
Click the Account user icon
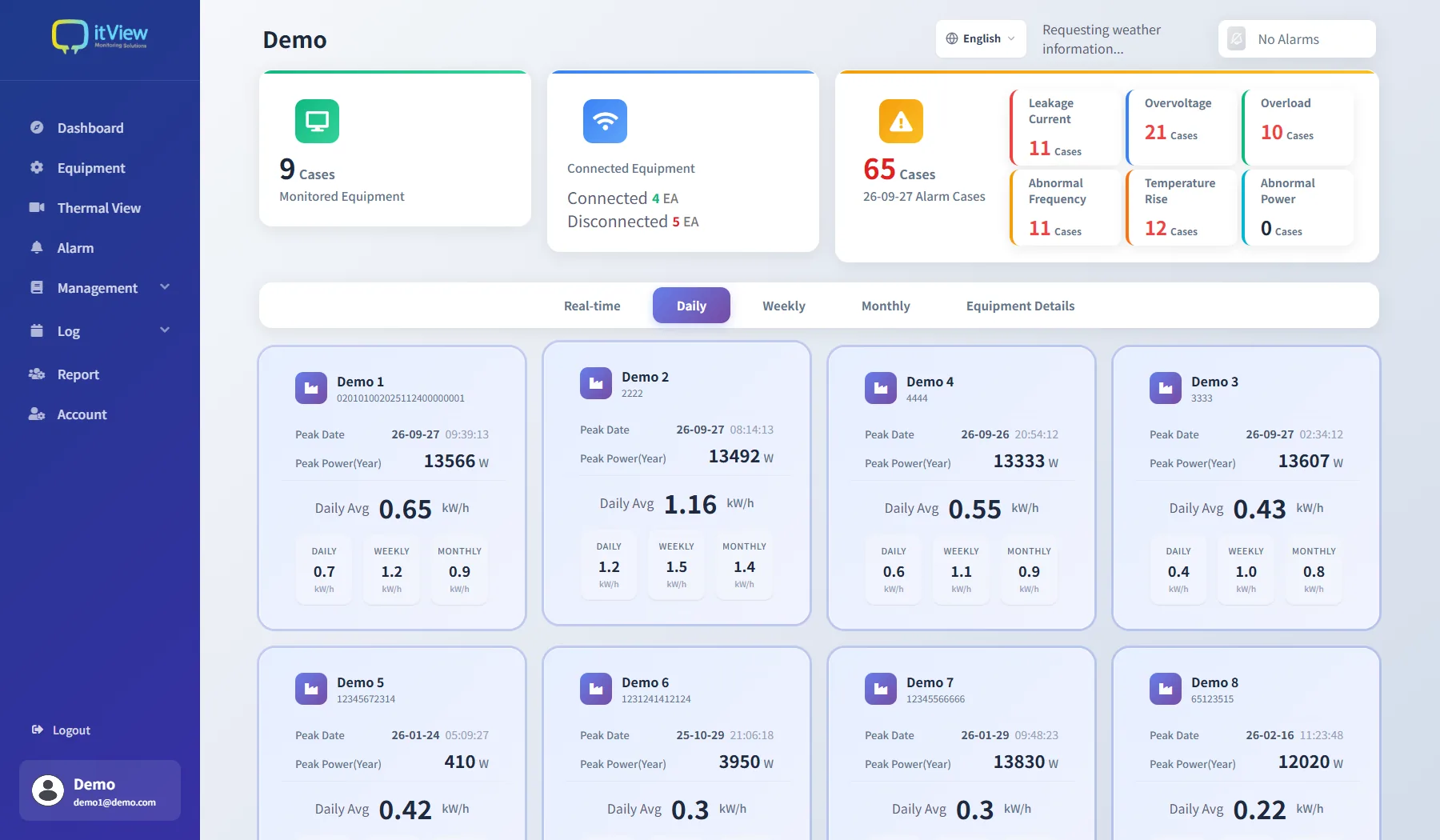tap(37, 414)
